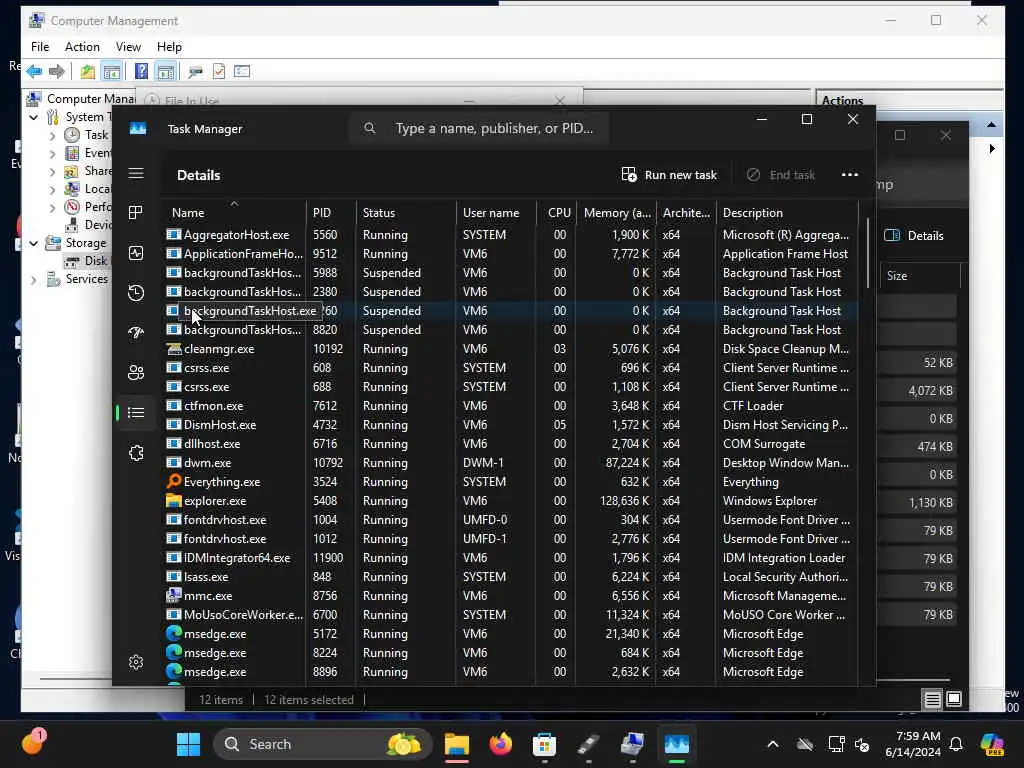Click the Back arrow in Computer Management toolbar
The image size is (1024, 768).
pyautogui.click(x=34, y=71)
